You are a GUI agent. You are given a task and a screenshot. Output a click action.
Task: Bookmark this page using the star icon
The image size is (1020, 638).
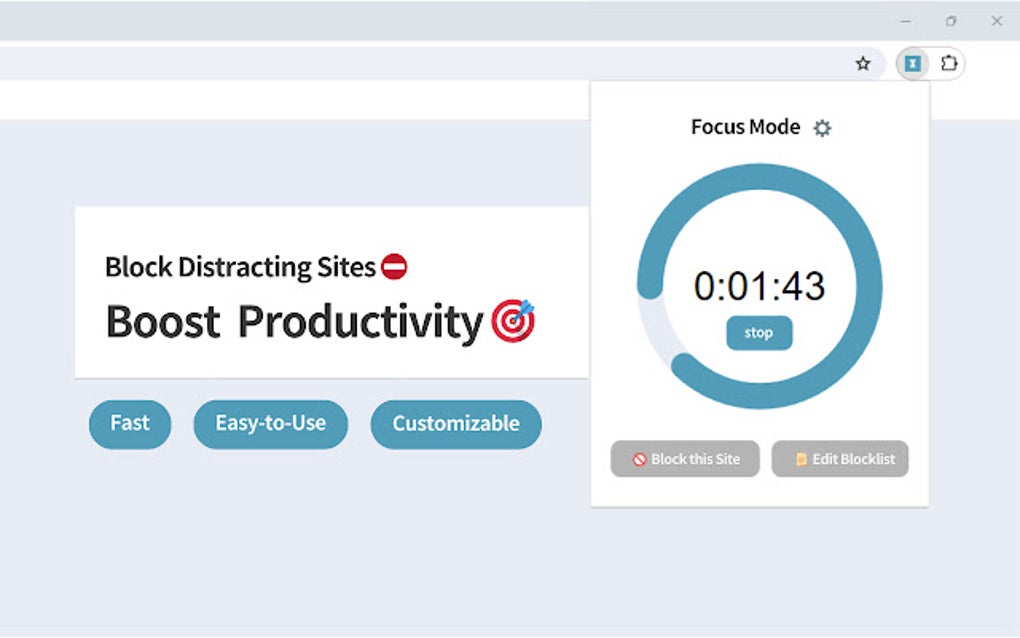tap(862, 63)
